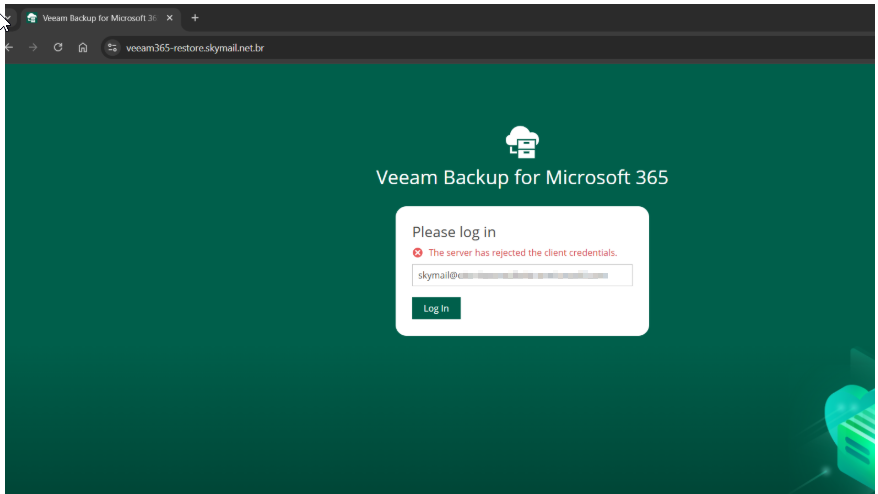Viewport: 878px width, 494px height.
Task: Open site information for the address bar
Action: [x=112, y=47]
